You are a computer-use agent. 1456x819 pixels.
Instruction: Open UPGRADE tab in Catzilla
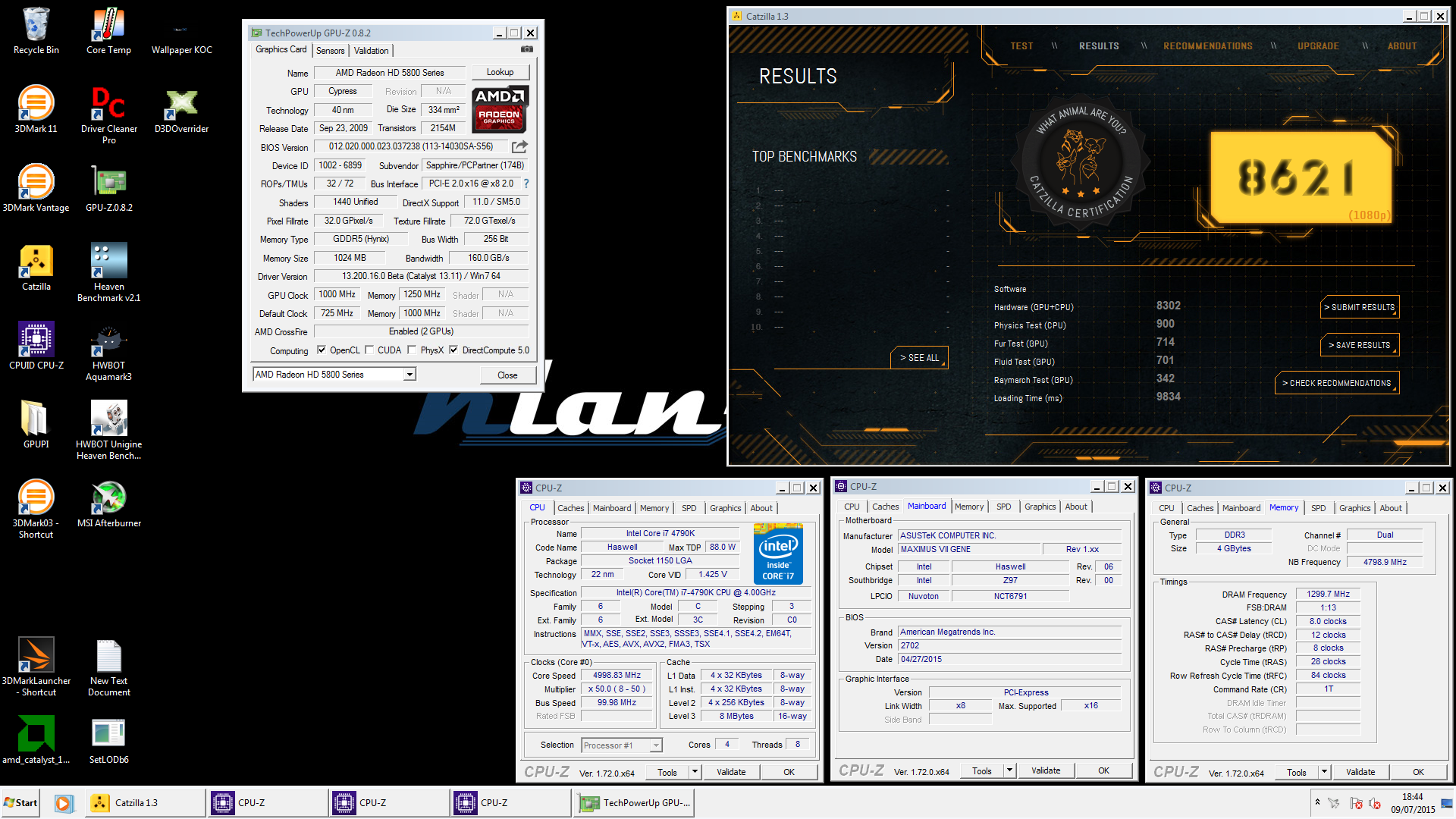(1318, 46)
